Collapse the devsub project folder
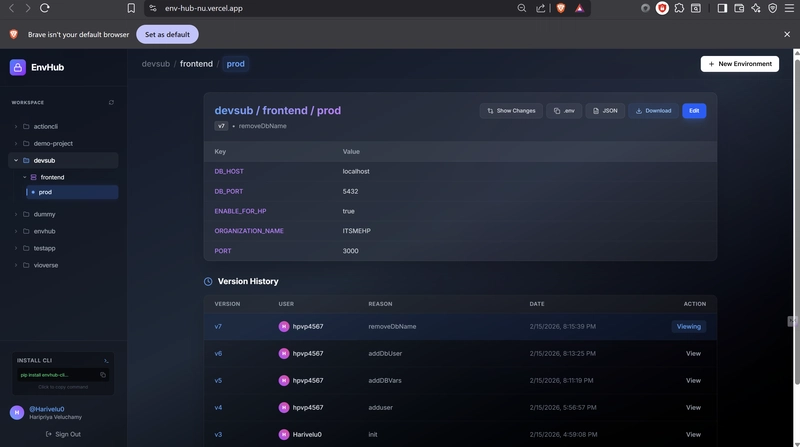This screenshot has height=447, width=800. click(16, 160)
